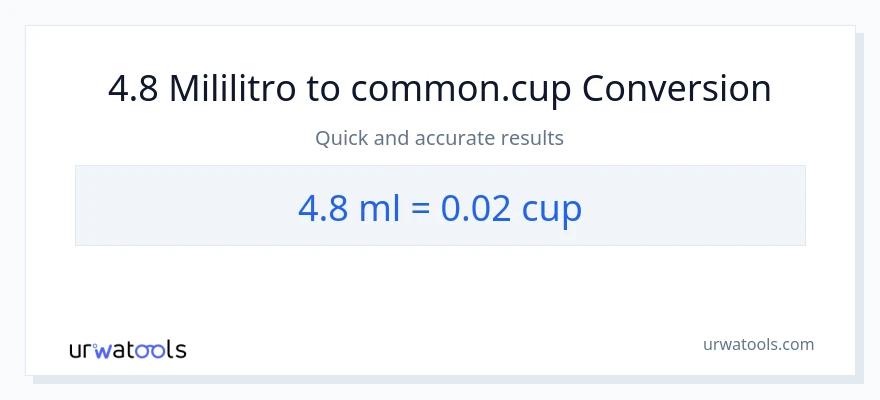
Task: Open the urwatools.com link
Action: pos(757,344)
